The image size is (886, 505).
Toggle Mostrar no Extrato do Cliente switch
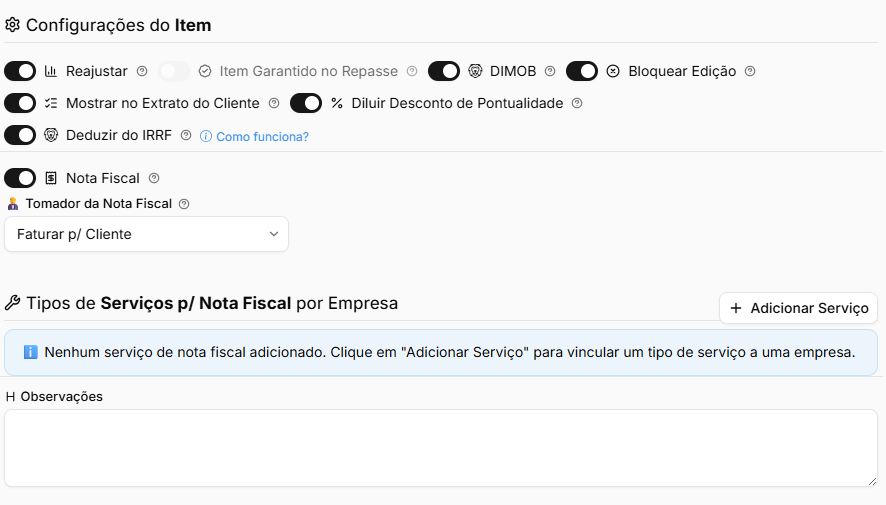pos(20,103)
